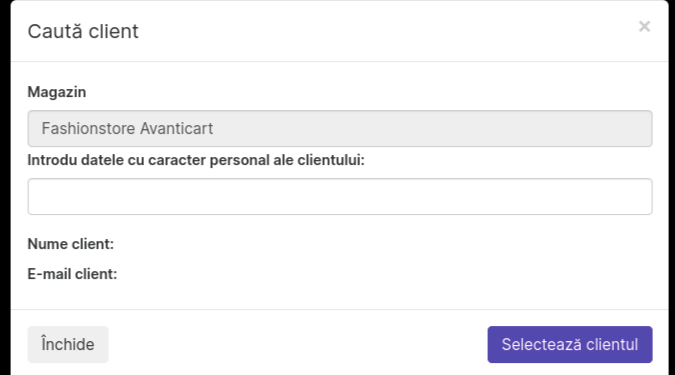The image size is (675, 375).
Task: Click label Introdu datele cu caracter personal
Action: point(196,160)
